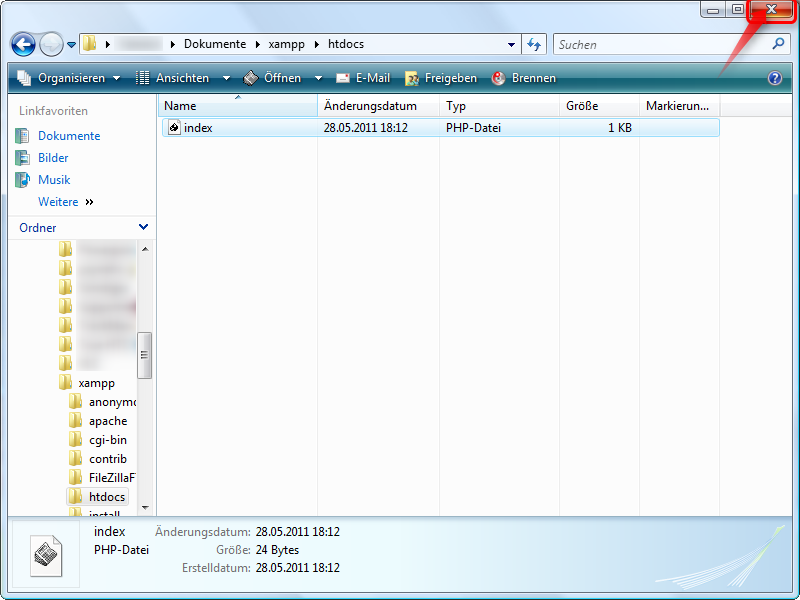Click the PHP-Datei type cell in list
This screenshot has width=800, height=600.
pos(473,128)
